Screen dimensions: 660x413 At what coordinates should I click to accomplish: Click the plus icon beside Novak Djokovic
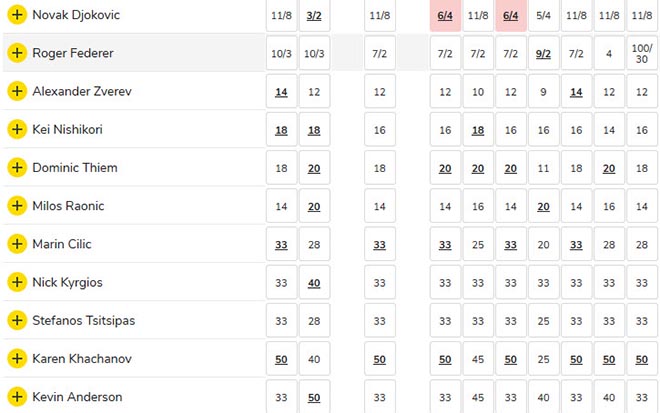click(x=16, y=15)
